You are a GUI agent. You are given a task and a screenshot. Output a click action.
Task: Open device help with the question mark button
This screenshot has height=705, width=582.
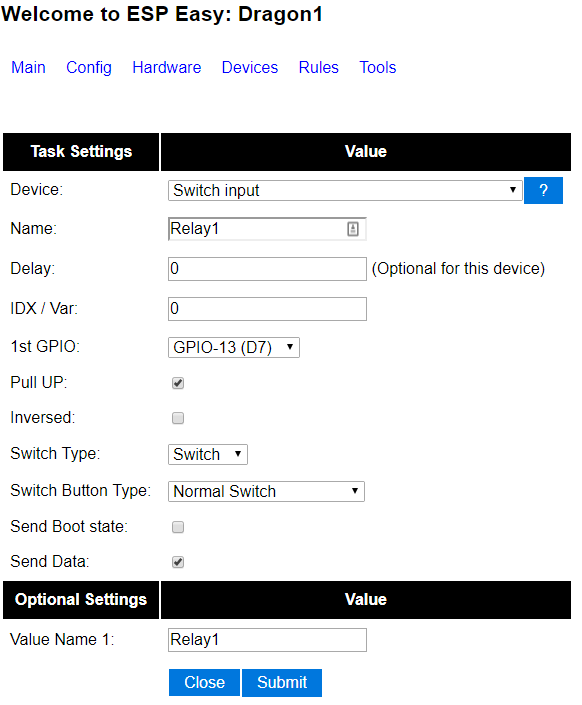click(x=543, y=190)
